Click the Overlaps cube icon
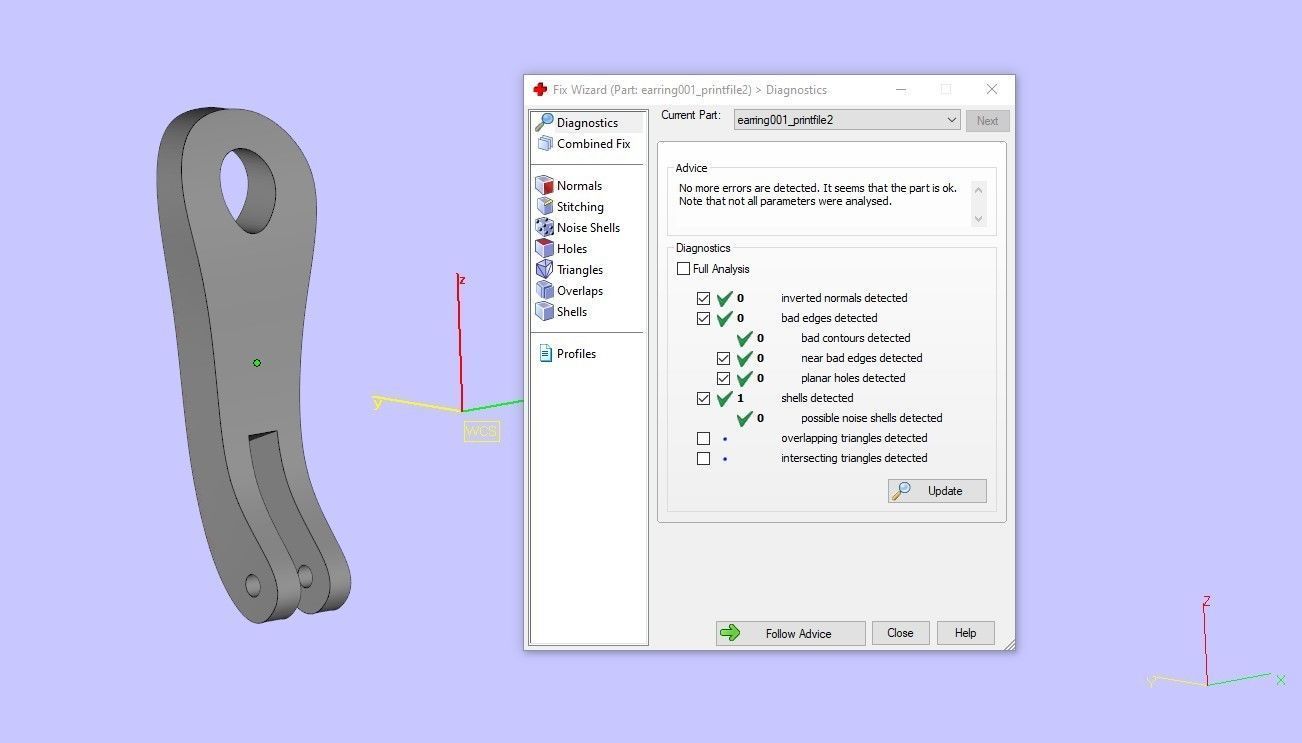The height and width of the screenshot is (743, 1302). coord(544,290)
